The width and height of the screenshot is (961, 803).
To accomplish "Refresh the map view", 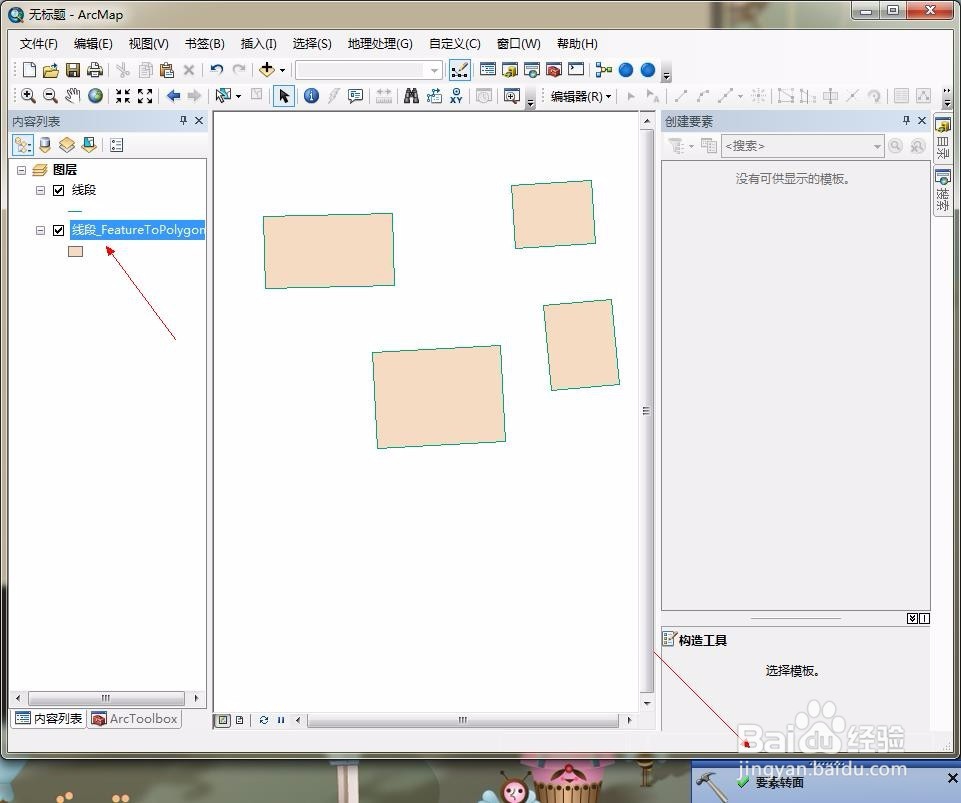I will 264,720.
